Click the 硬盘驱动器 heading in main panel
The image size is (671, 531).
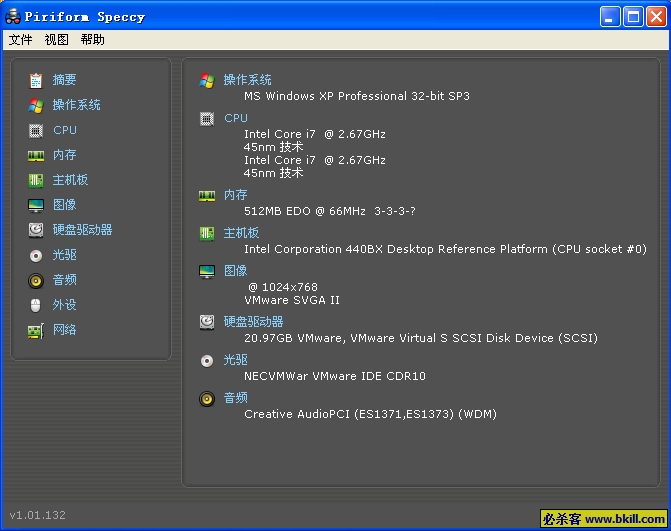tap(253, 322)
